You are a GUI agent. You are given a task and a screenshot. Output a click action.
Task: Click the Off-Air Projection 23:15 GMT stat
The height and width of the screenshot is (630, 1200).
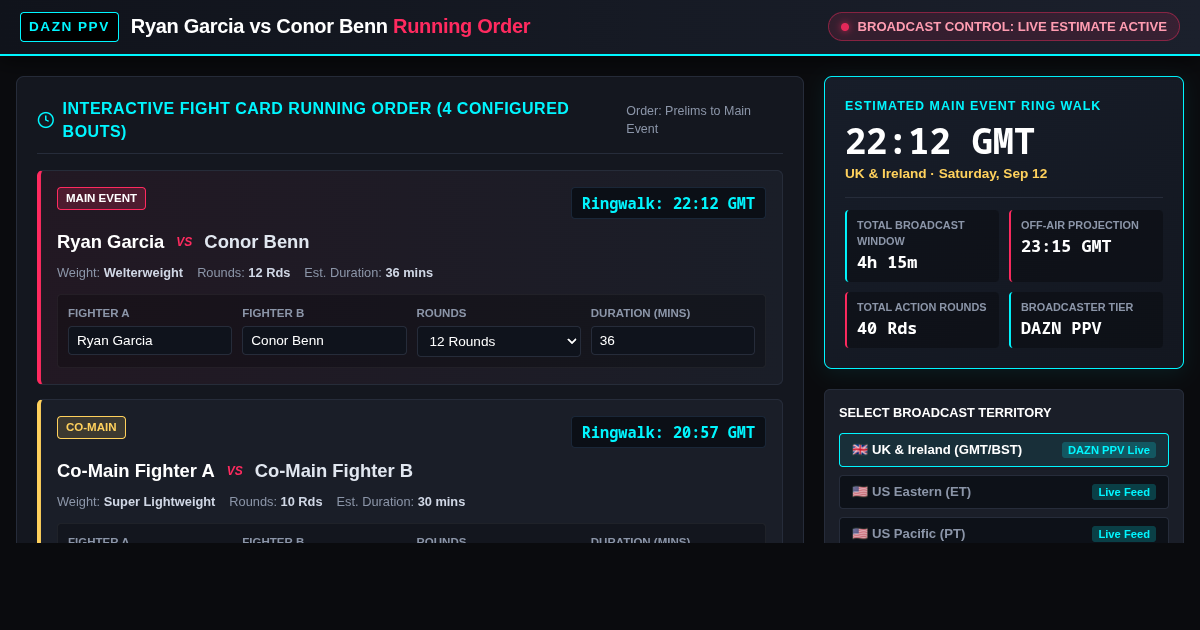coord(1086,246)
